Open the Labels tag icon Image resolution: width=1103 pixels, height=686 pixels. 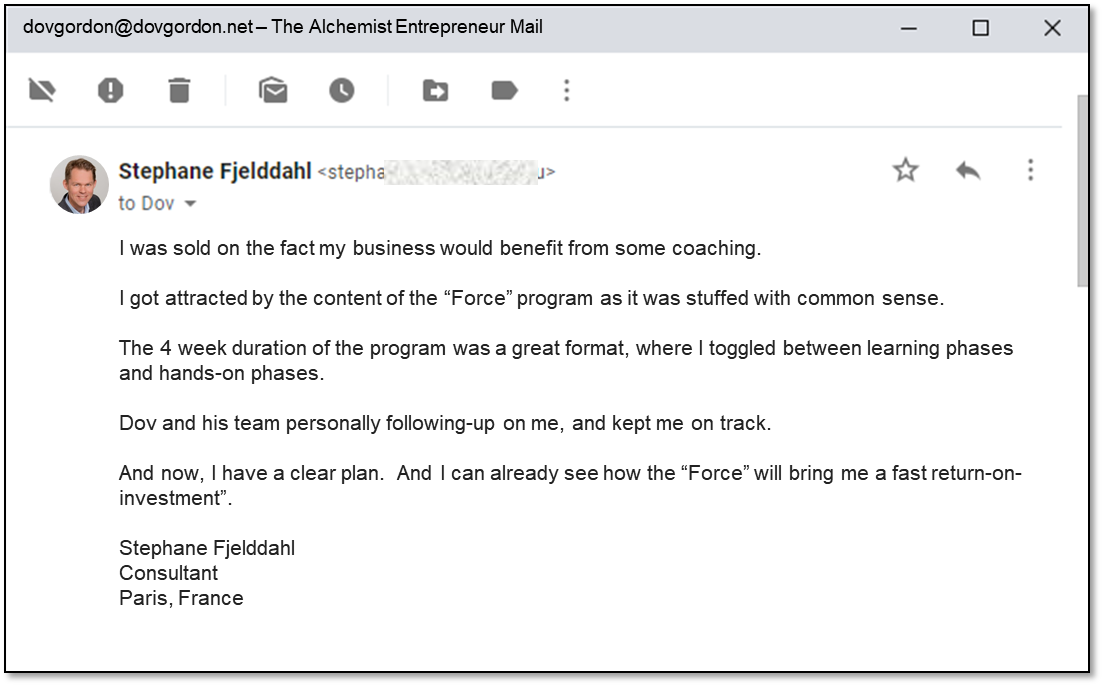(x=504, y=91)
